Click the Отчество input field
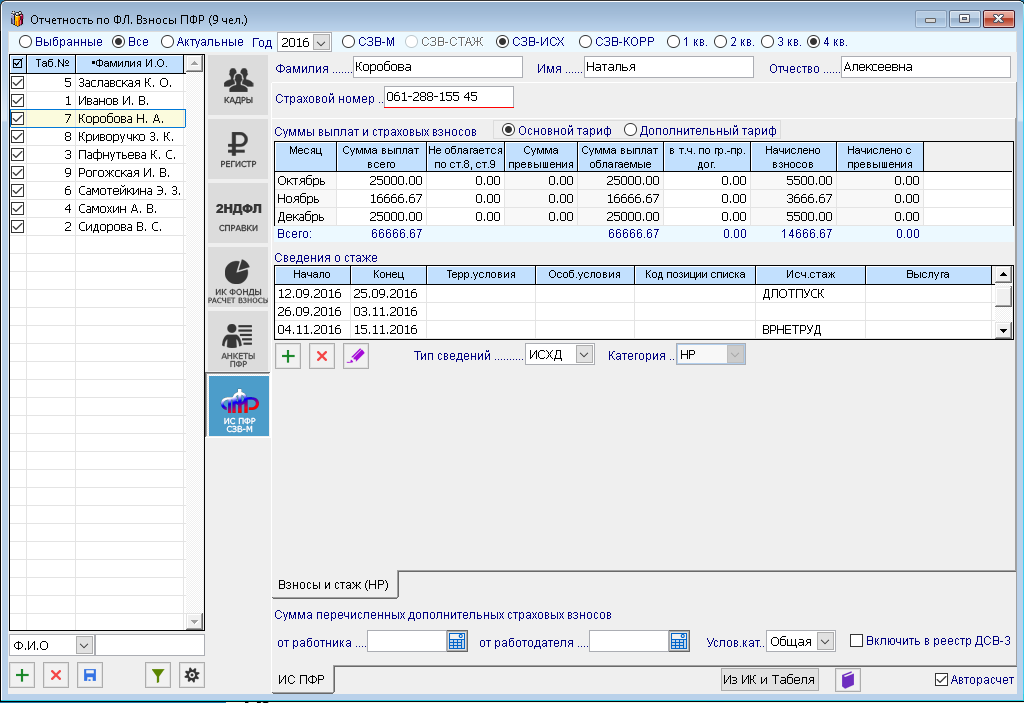 coord(925,67)
